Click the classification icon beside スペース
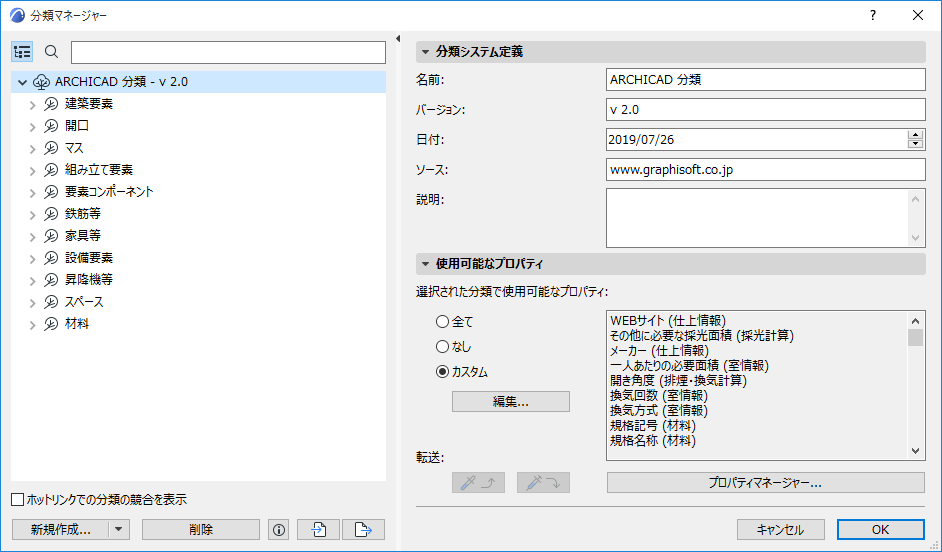 point(51,302)
